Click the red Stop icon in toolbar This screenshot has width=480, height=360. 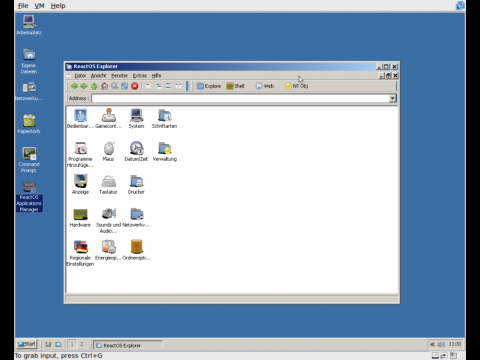(x=135, y=86)
